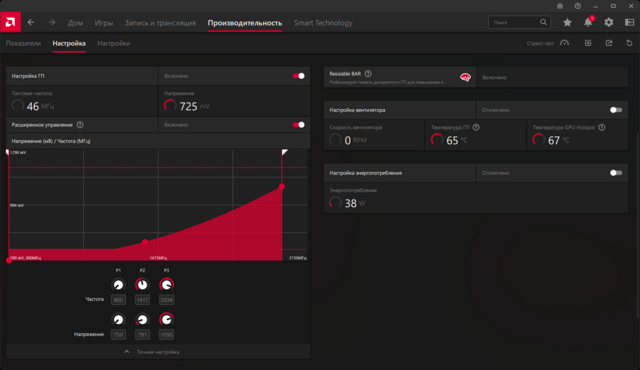Click the P3 frequency knob

tap(166, 285)
